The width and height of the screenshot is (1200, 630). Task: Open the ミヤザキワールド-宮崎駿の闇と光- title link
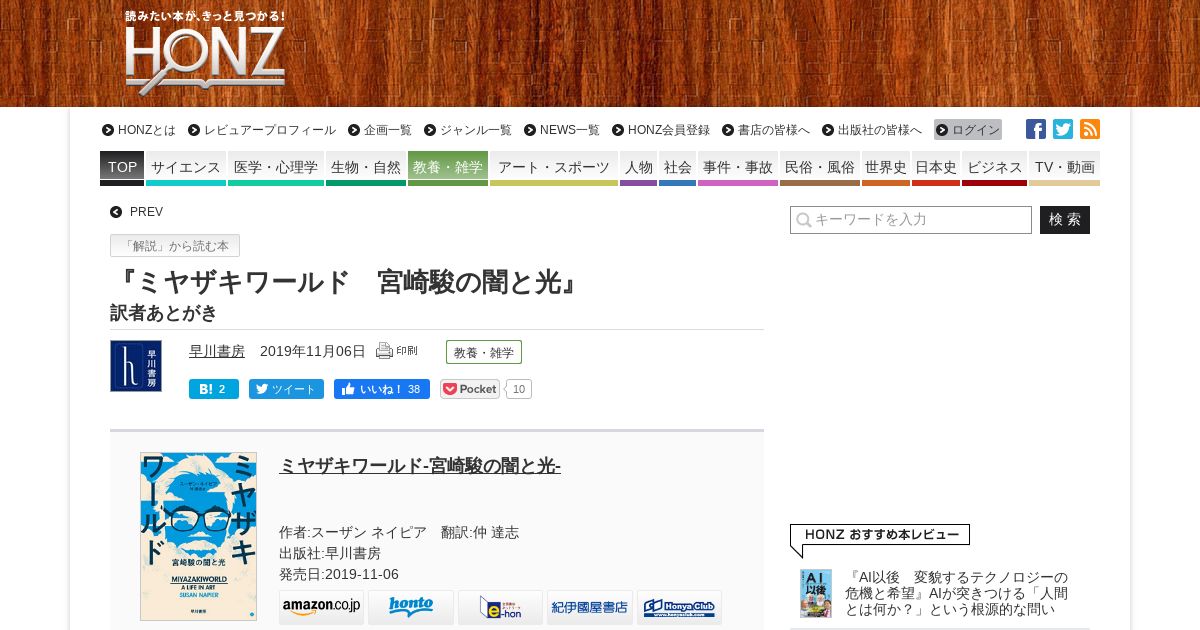[420, 466]
